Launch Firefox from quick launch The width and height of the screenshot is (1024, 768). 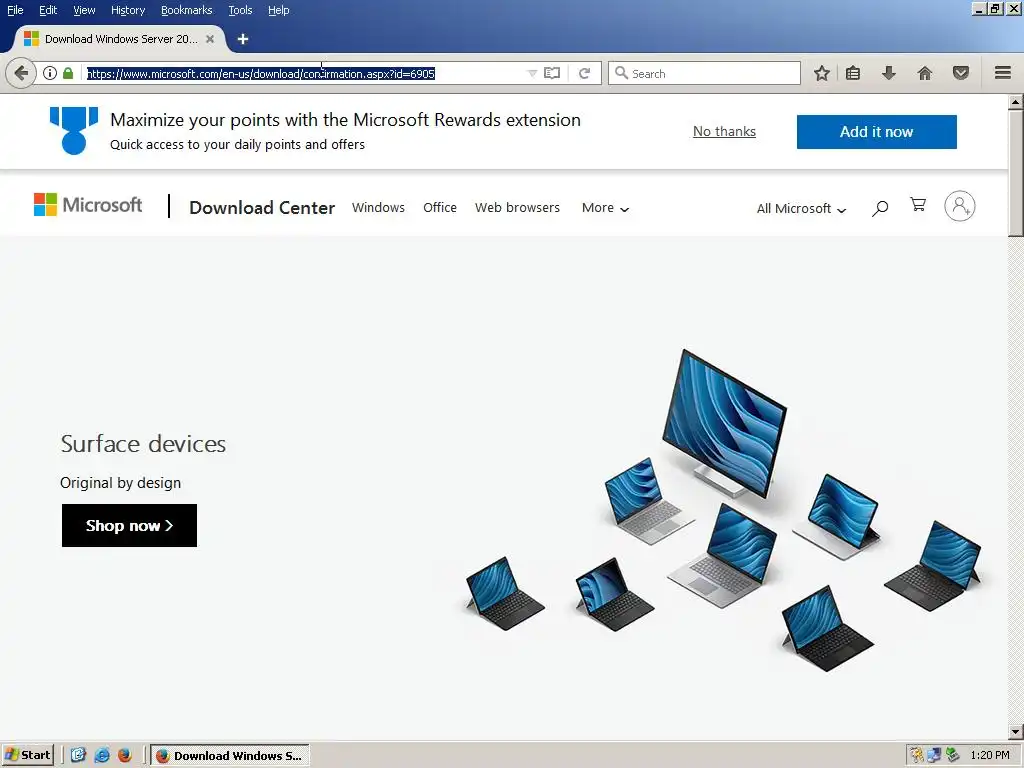(x=125, y=755)
